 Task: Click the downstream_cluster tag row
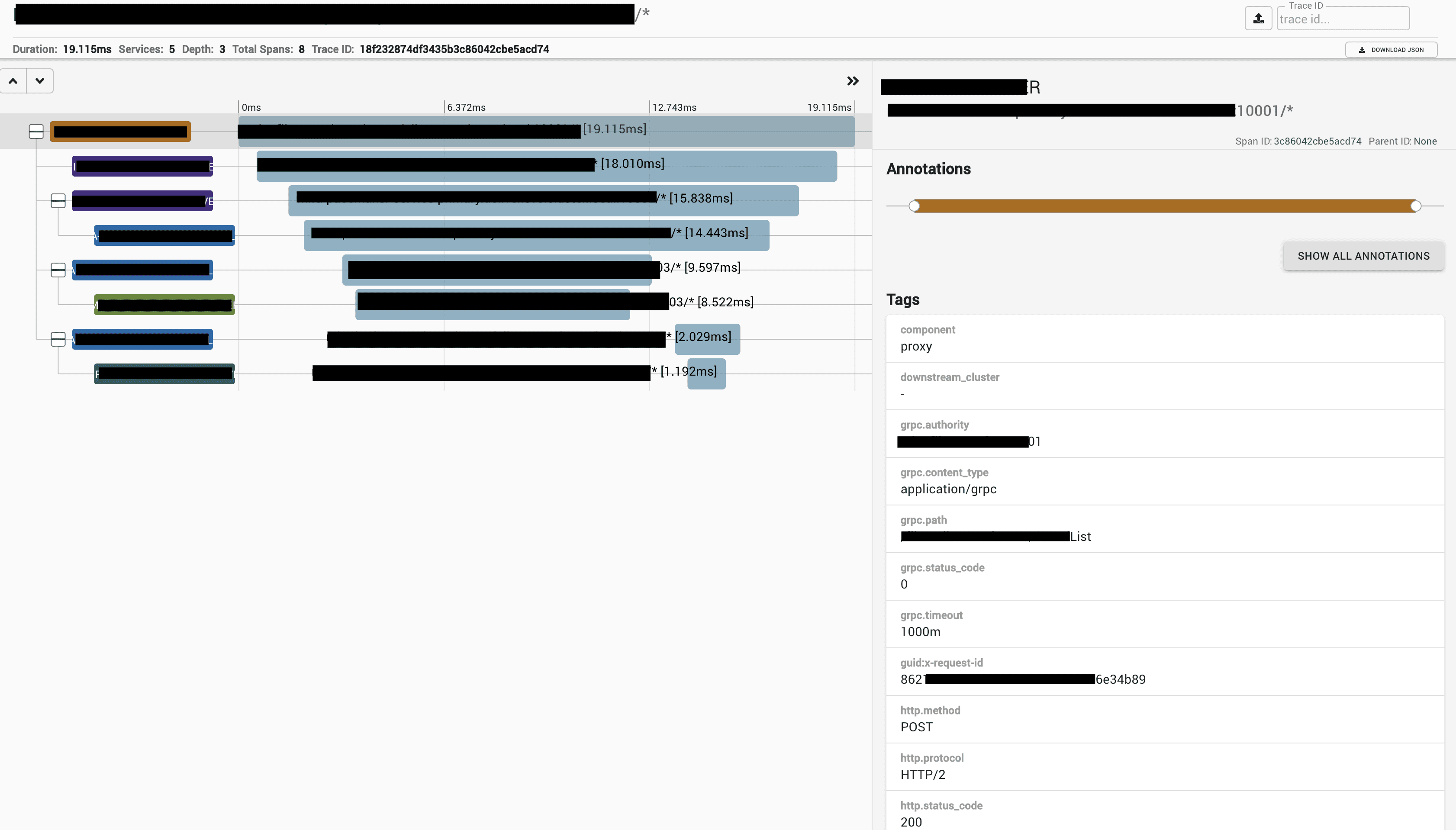1165,386
